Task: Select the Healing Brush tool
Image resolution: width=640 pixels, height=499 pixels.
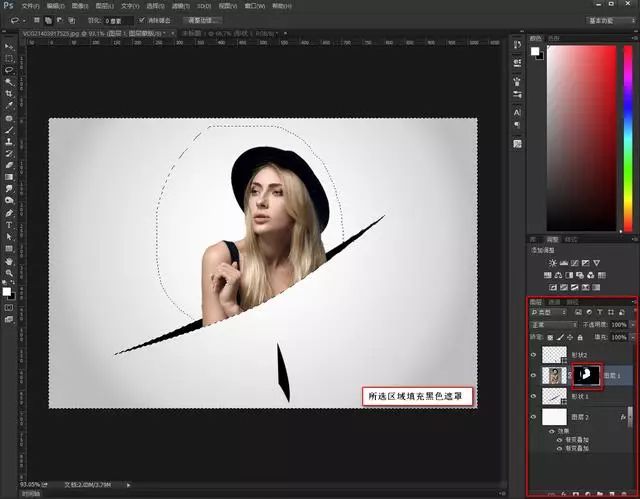Action: (9, 118)
